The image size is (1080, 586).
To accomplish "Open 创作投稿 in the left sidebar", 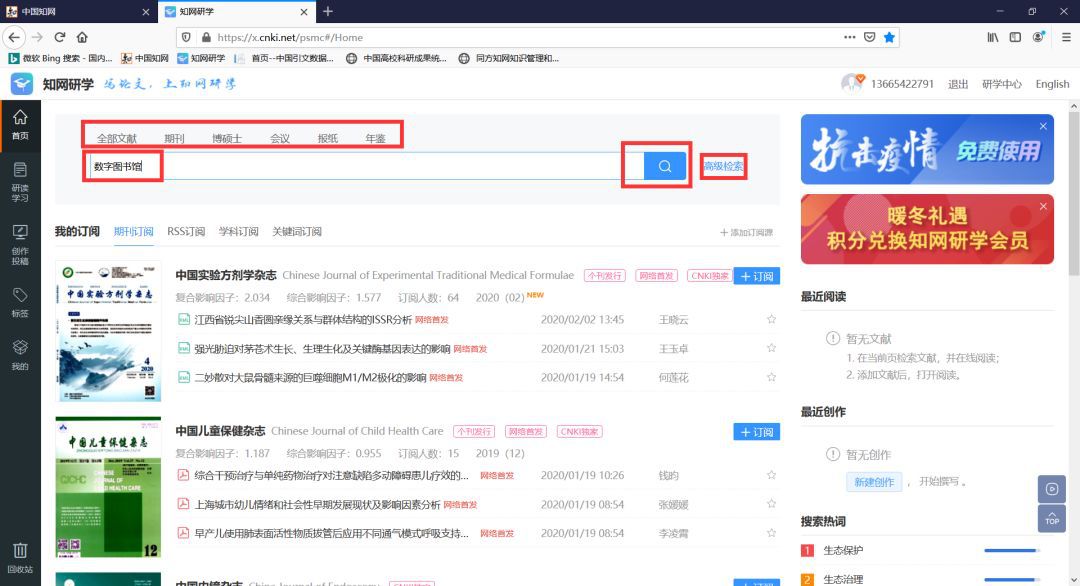I will click(x=20, y=243).
